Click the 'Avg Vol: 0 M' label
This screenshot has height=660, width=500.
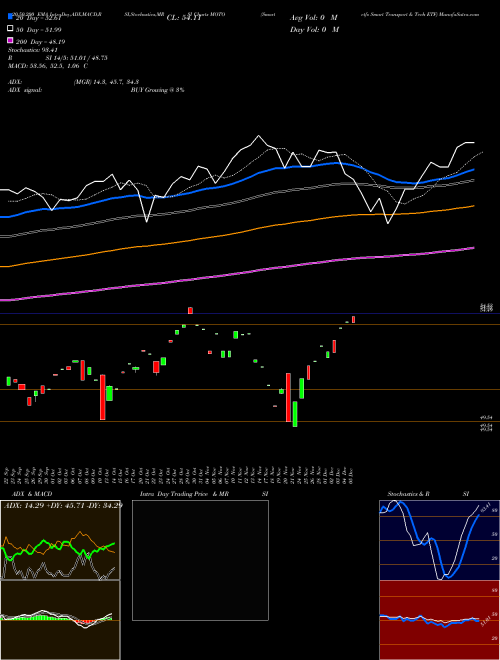click(x=314, y=18)
